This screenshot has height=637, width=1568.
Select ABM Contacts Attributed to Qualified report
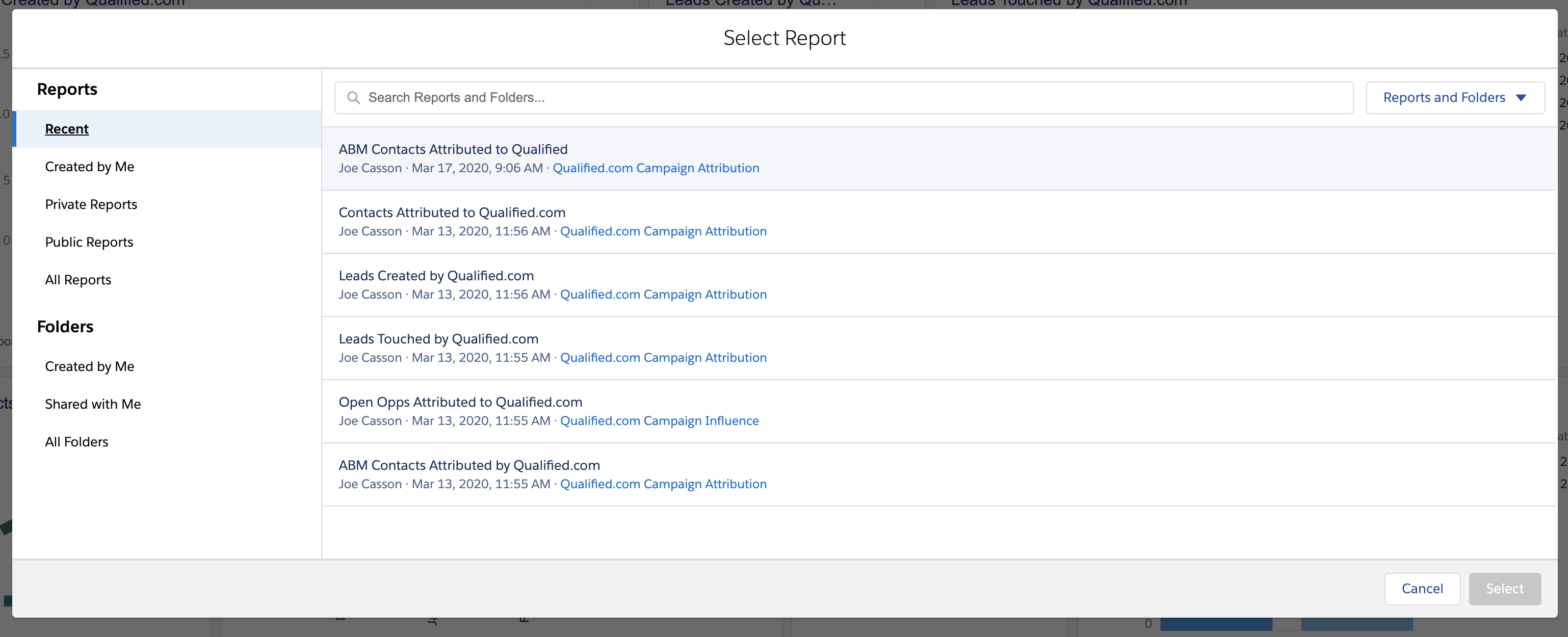tap(939, 158)
